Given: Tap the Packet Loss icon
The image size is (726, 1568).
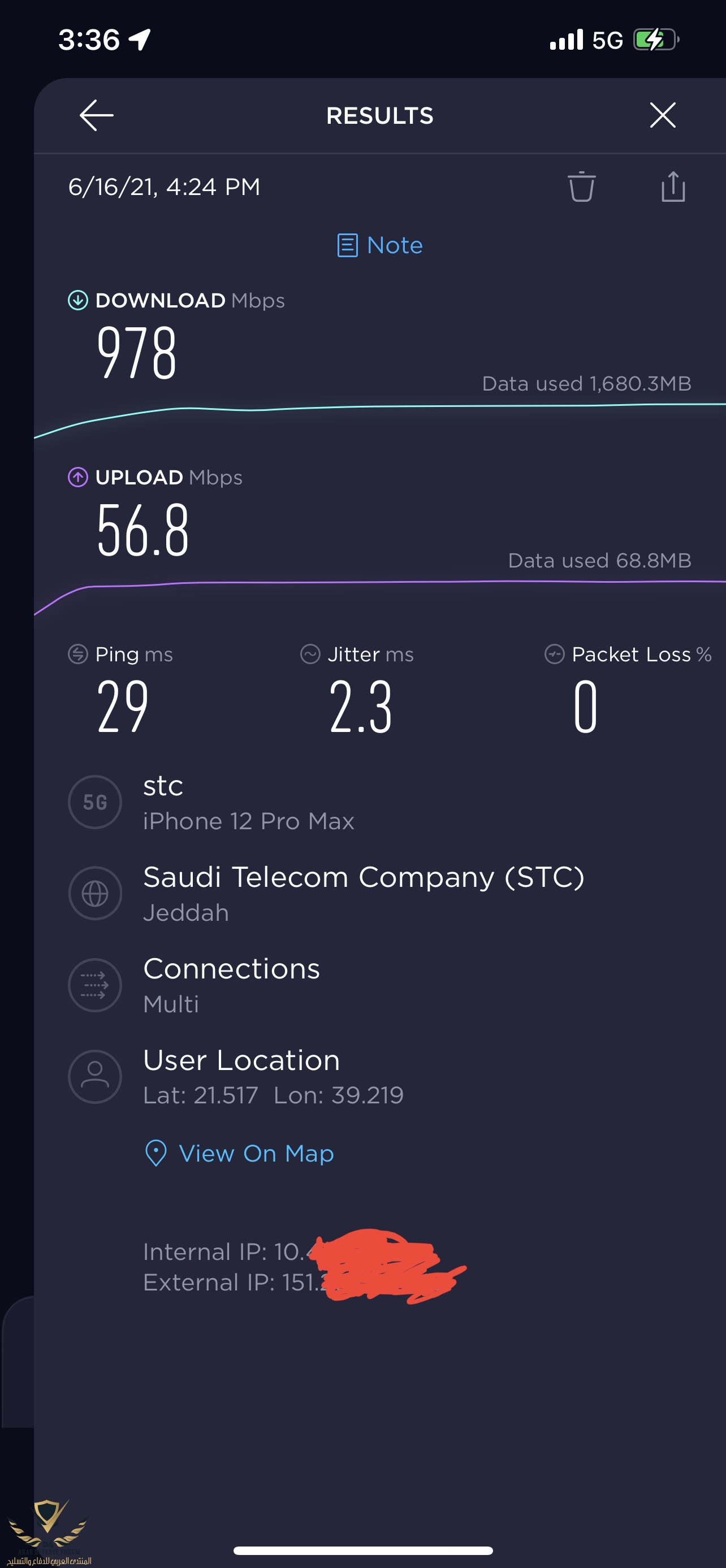Looking at the screenshot, I should pyautogui.click(x=554, y=655).
